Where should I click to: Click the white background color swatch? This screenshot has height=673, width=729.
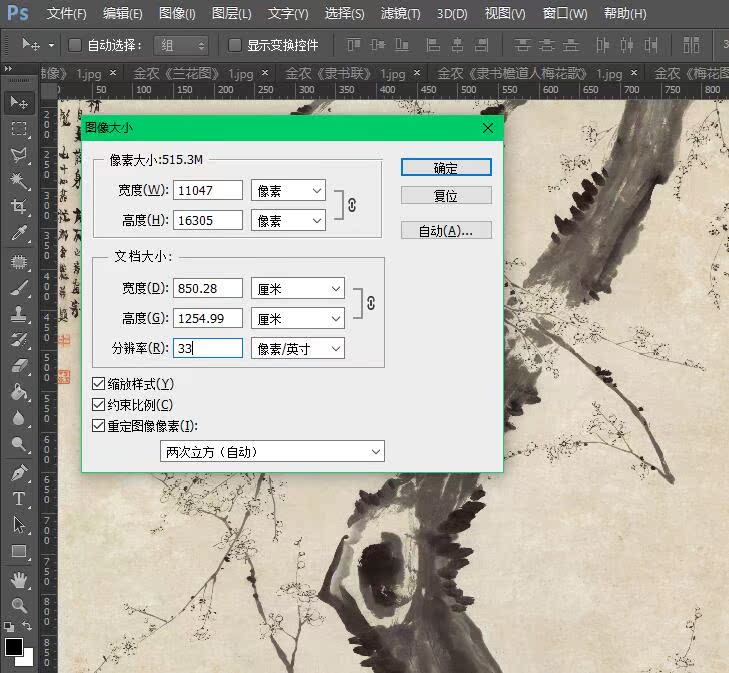click(28, 659)
